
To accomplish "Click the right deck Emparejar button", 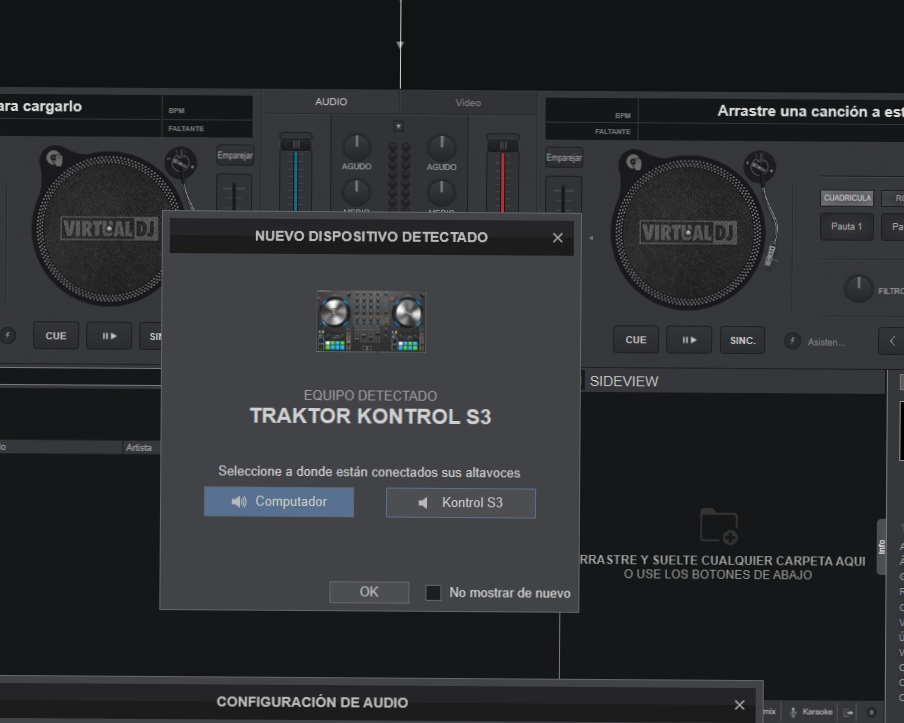I will pyautogui.click(x=564, y=157).
